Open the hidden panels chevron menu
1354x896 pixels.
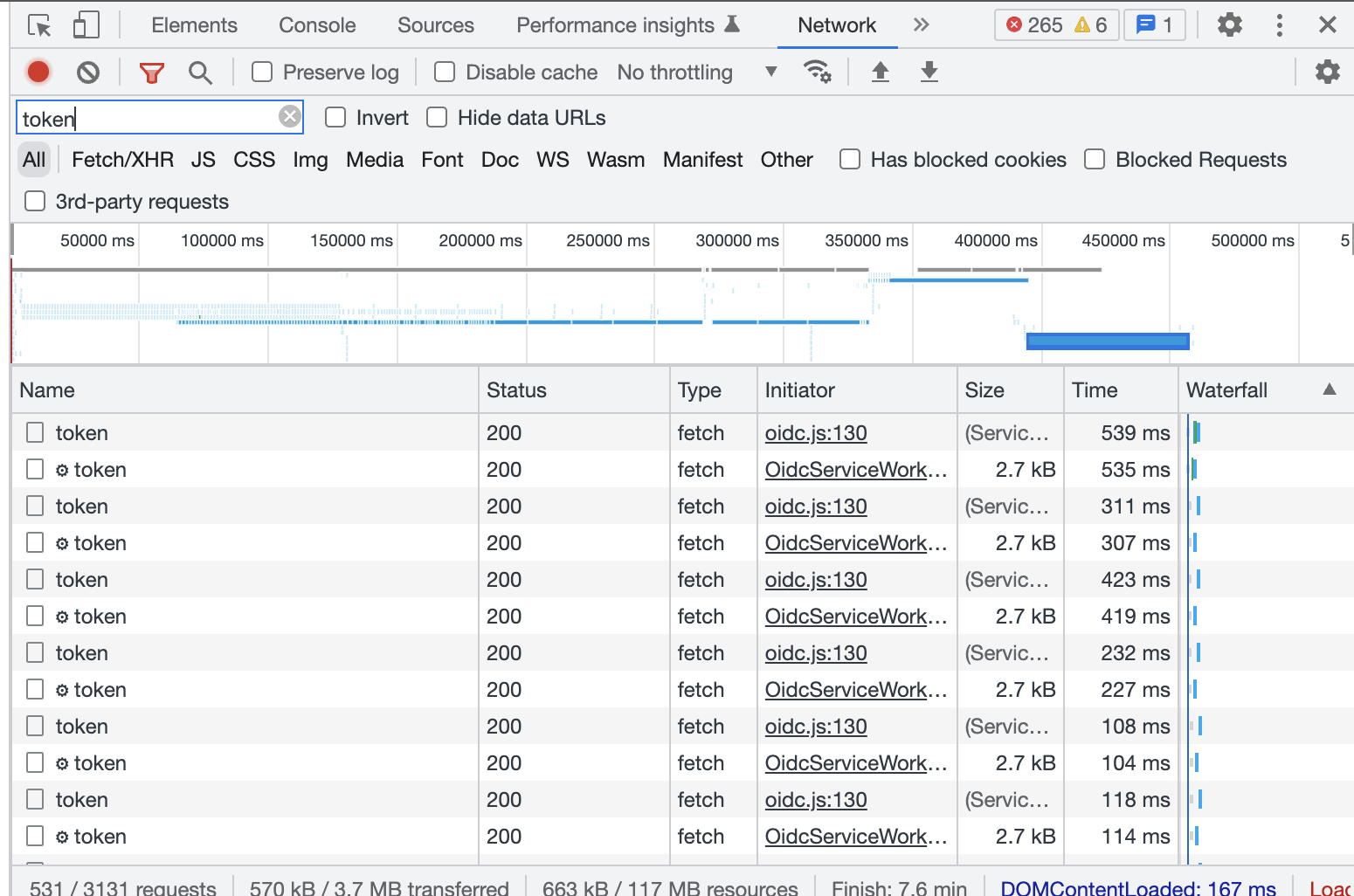coord(921,24)
